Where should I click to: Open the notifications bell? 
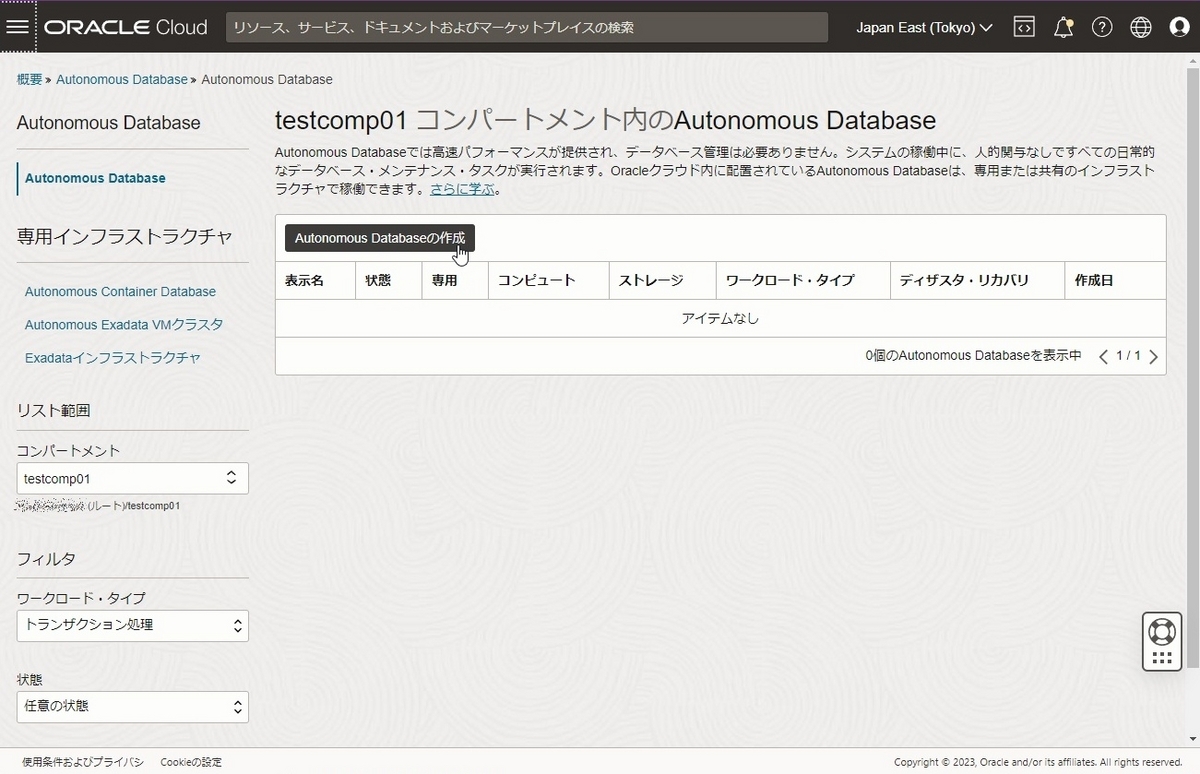click(x=1063, y=27)
